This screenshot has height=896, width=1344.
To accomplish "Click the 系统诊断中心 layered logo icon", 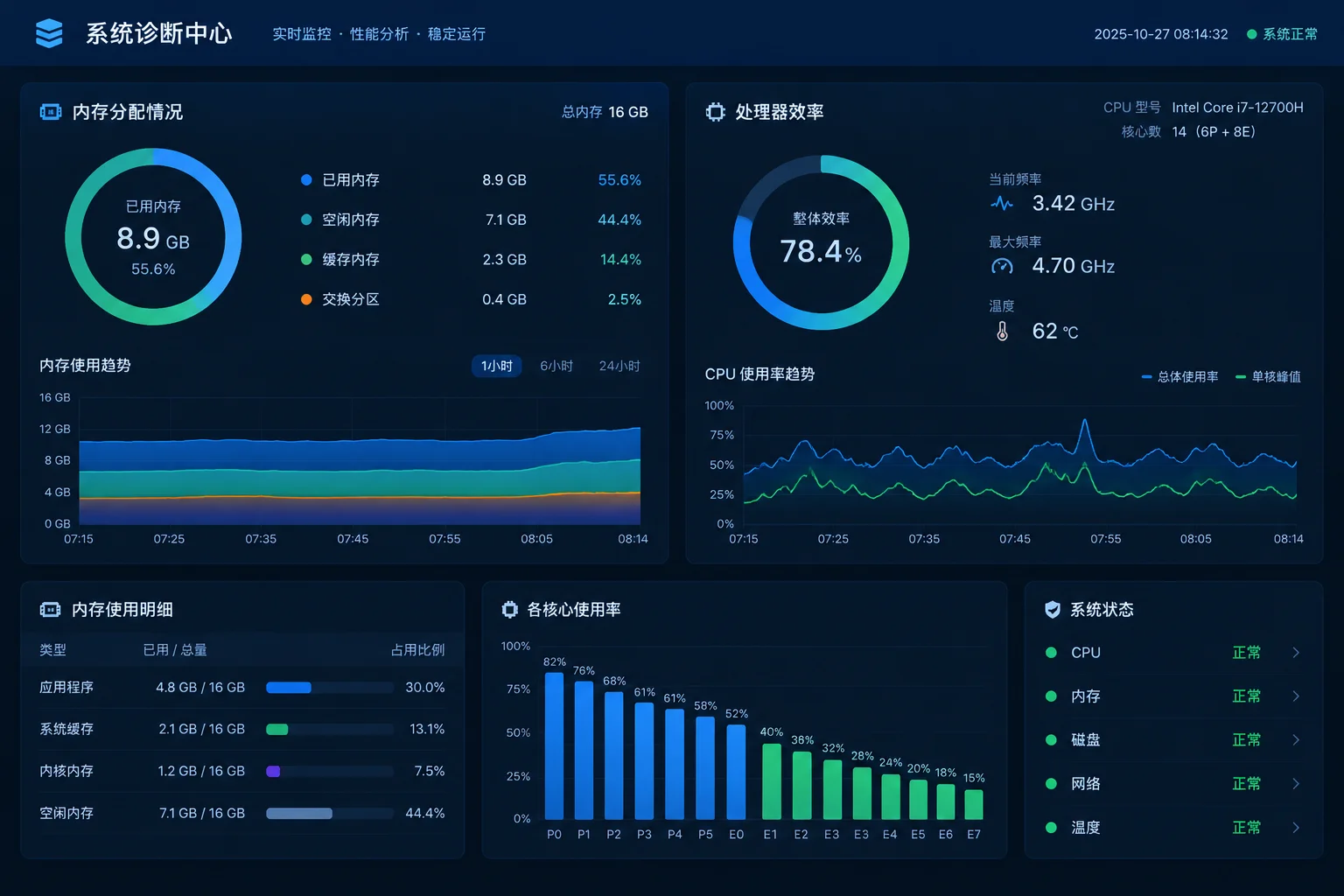I will point(49,33).
